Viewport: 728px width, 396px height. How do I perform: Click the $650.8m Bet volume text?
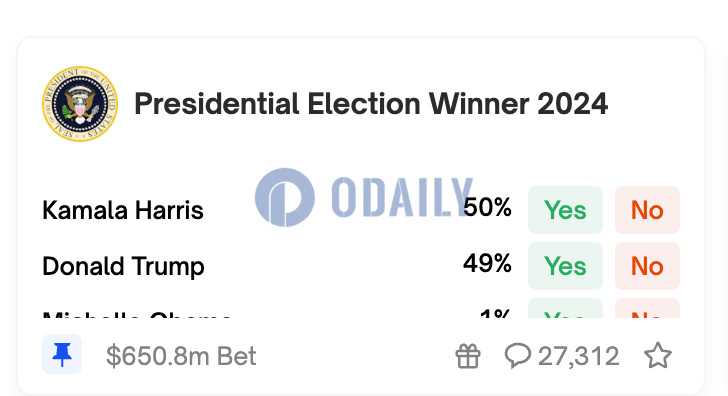pyautogui.click(x=181, y=356)
